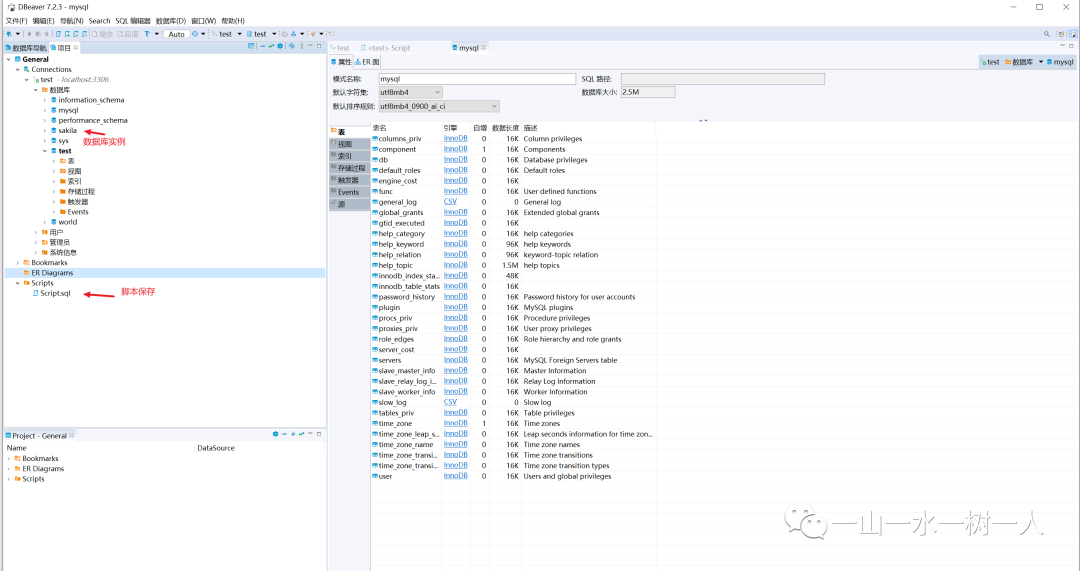The width and height of the screenshot is (1080, 571).
Task: Open the 默认排序规则 collation dropdown
Action: (439, 106)
